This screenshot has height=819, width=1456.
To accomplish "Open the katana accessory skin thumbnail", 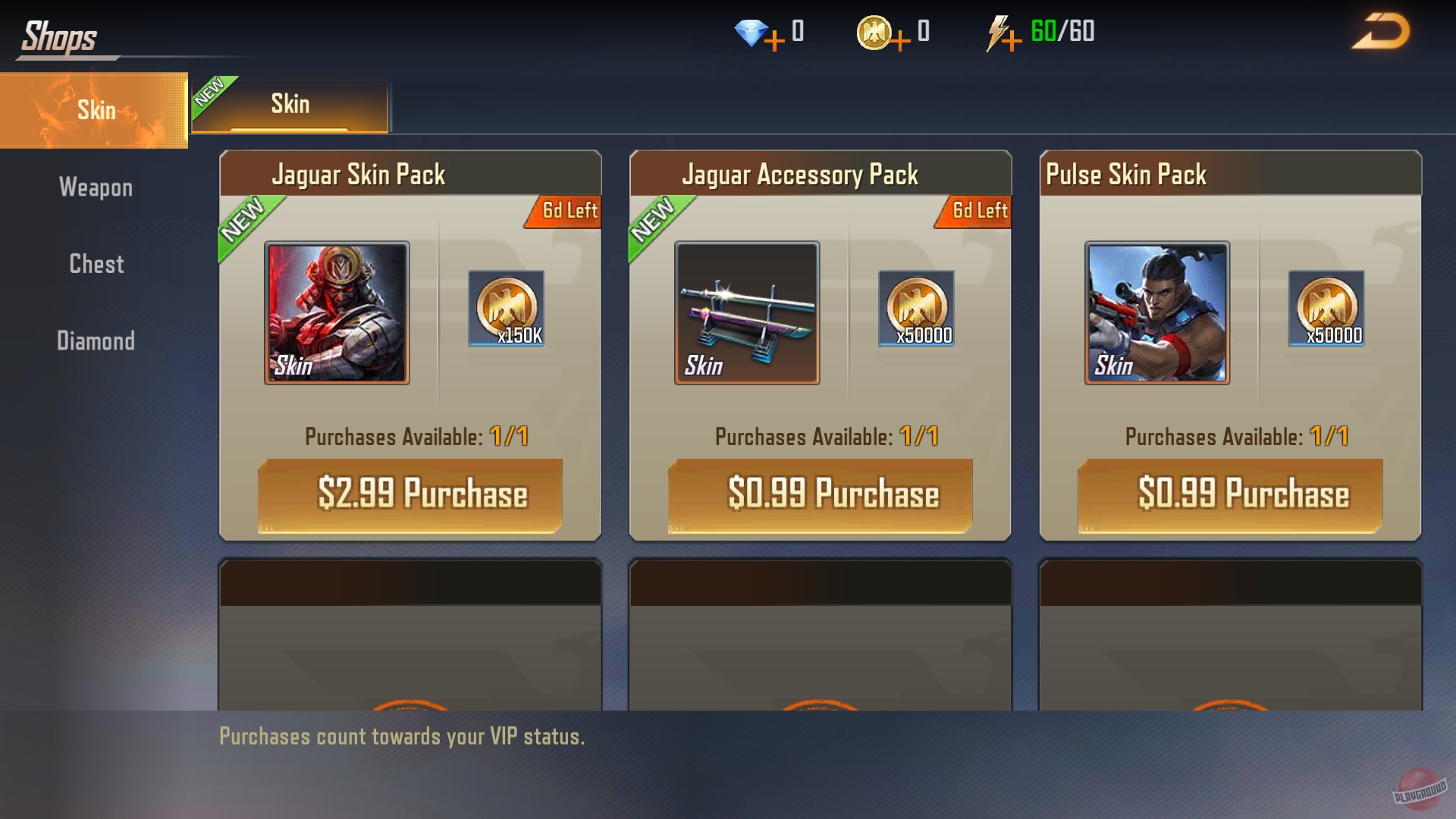I will (747, 312).
